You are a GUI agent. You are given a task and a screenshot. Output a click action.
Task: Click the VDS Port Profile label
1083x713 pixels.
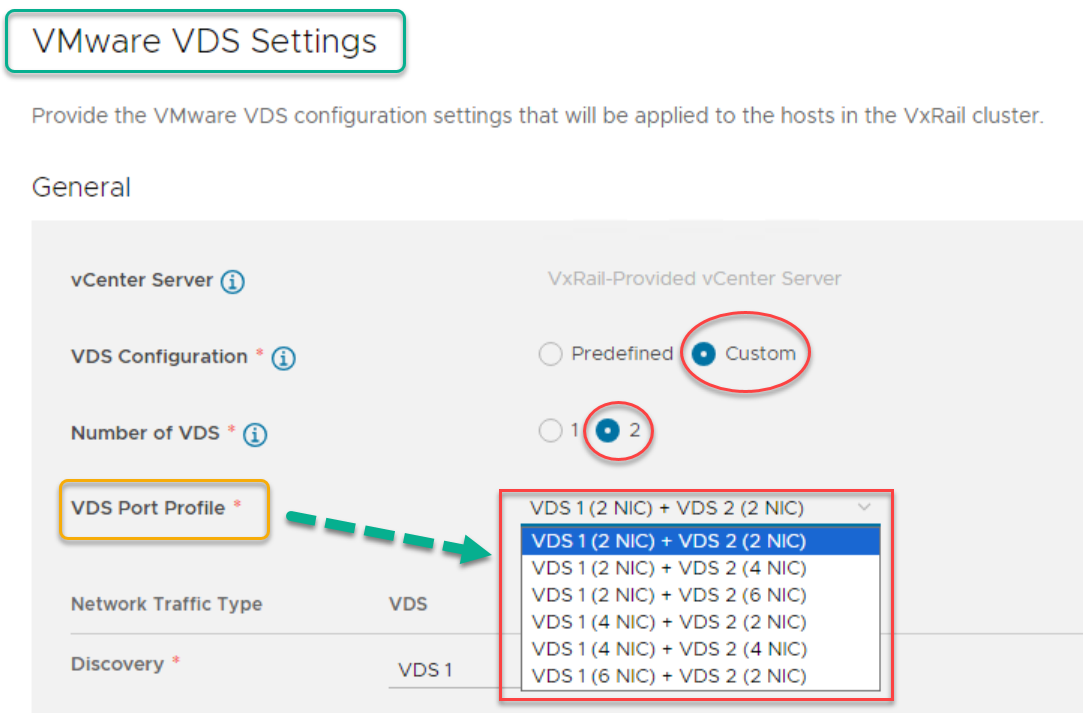click(148, 508)
